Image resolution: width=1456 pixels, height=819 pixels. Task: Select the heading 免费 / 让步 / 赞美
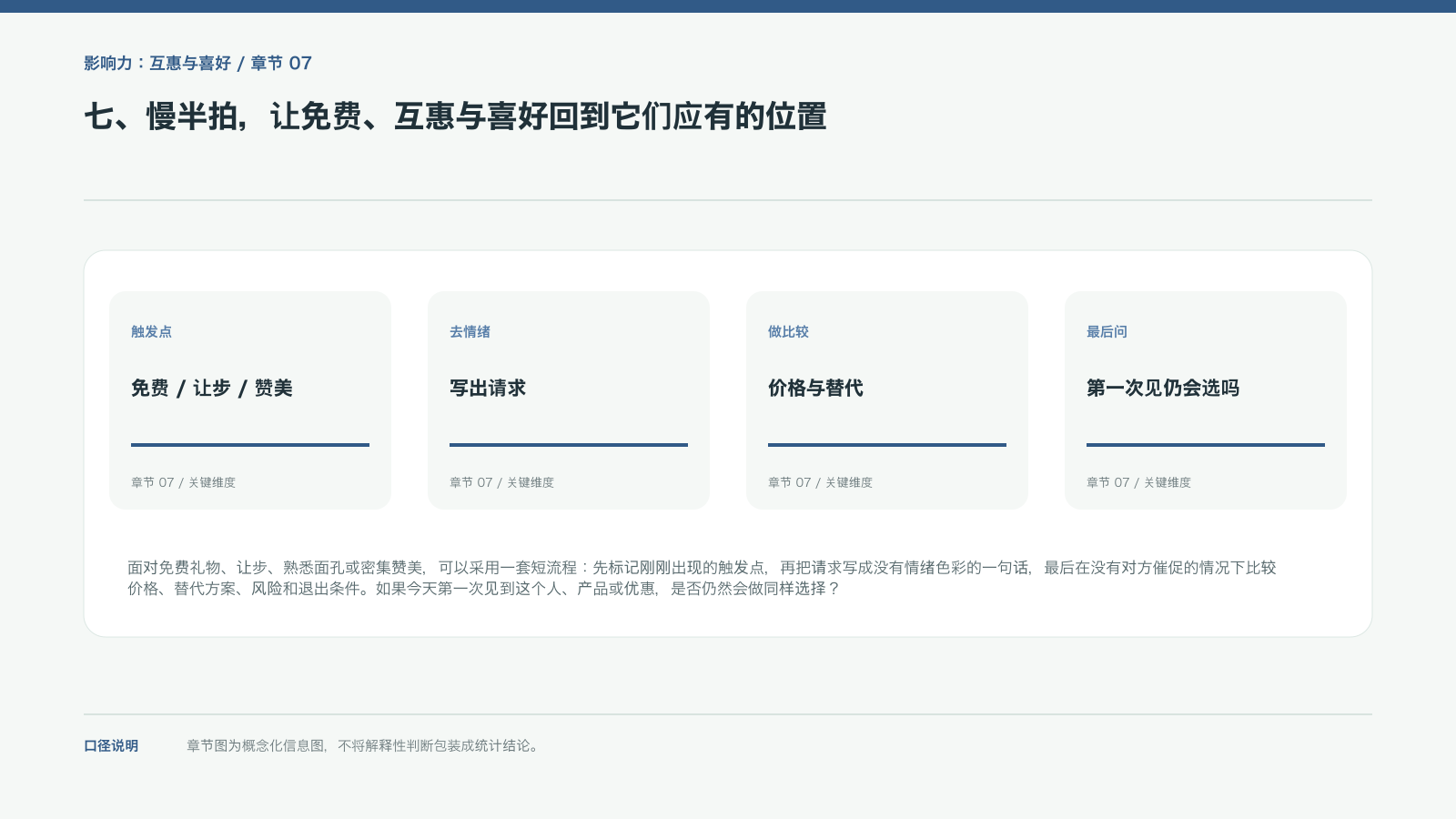[212, 389]
